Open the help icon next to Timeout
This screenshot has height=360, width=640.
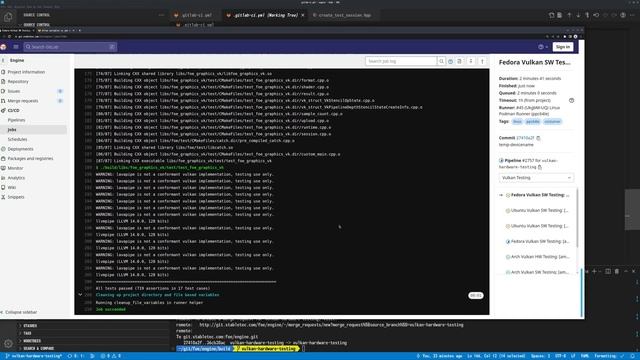pos(571,100)
